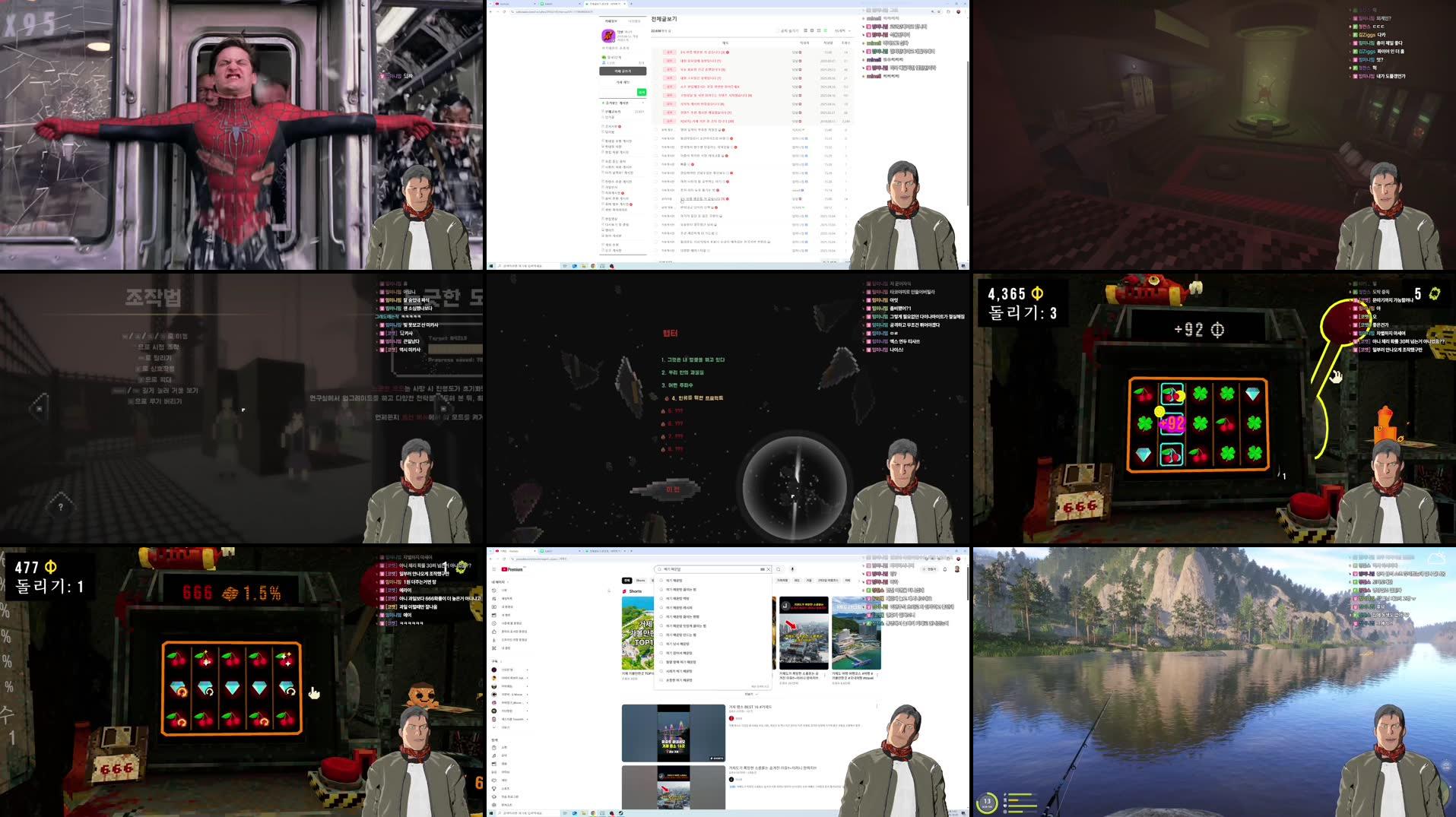1456x817 pixels.
Task: Click the green cafe search button
Action: point(641,92)
